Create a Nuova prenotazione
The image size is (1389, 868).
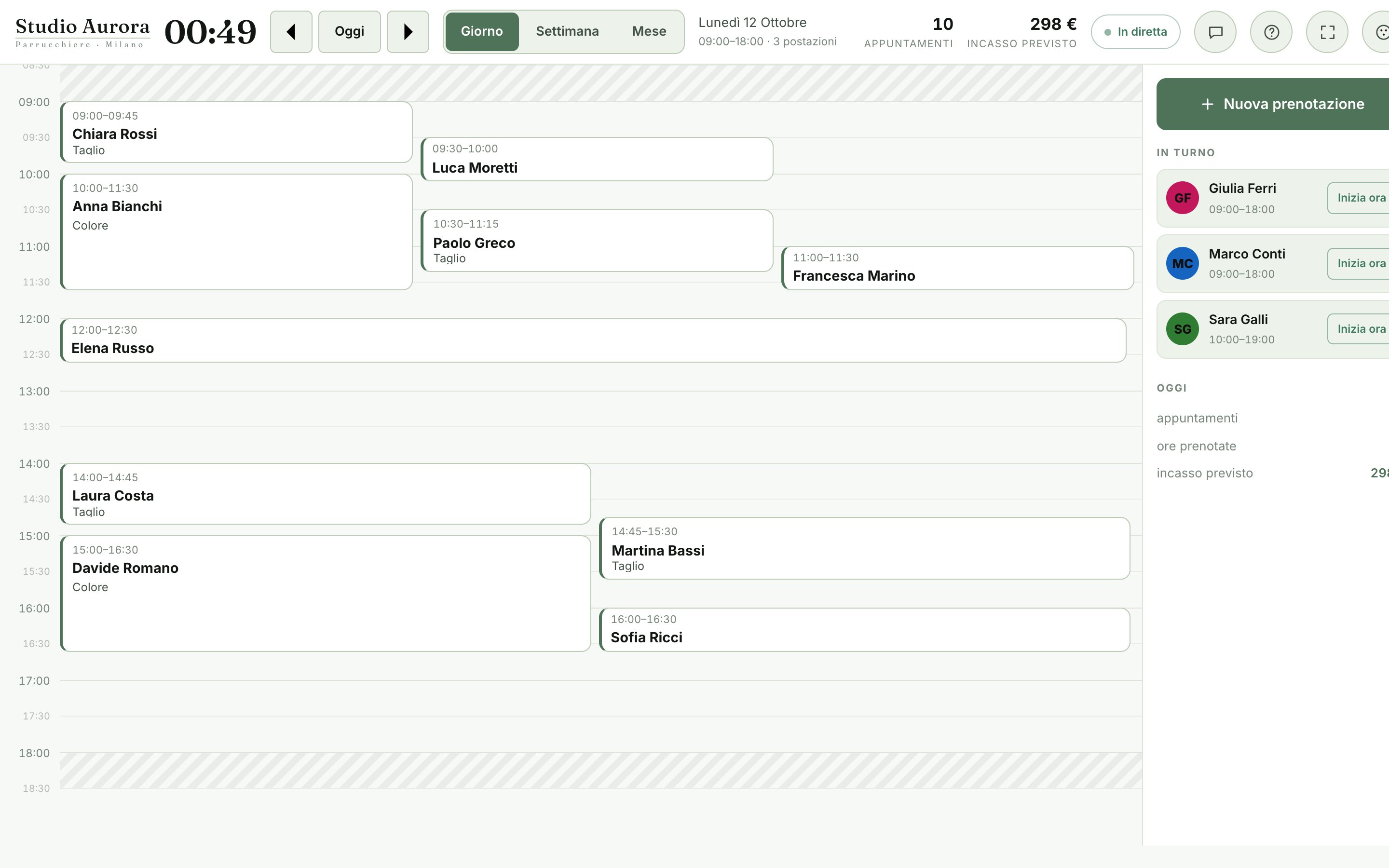[x=1273, y=104]
